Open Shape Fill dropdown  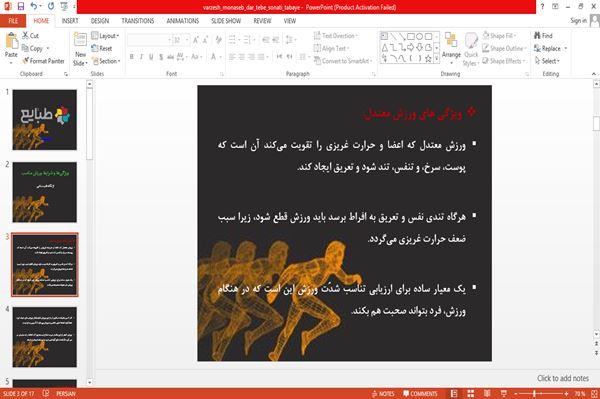point(499,36)
